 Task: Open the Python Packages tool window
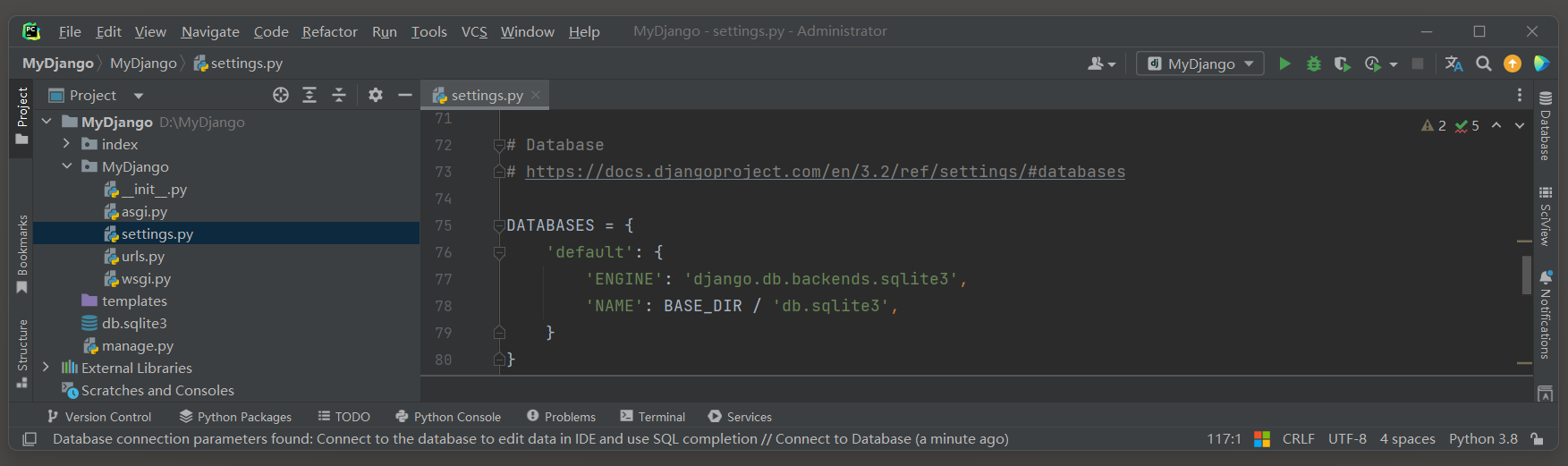[x=235, y=417]
